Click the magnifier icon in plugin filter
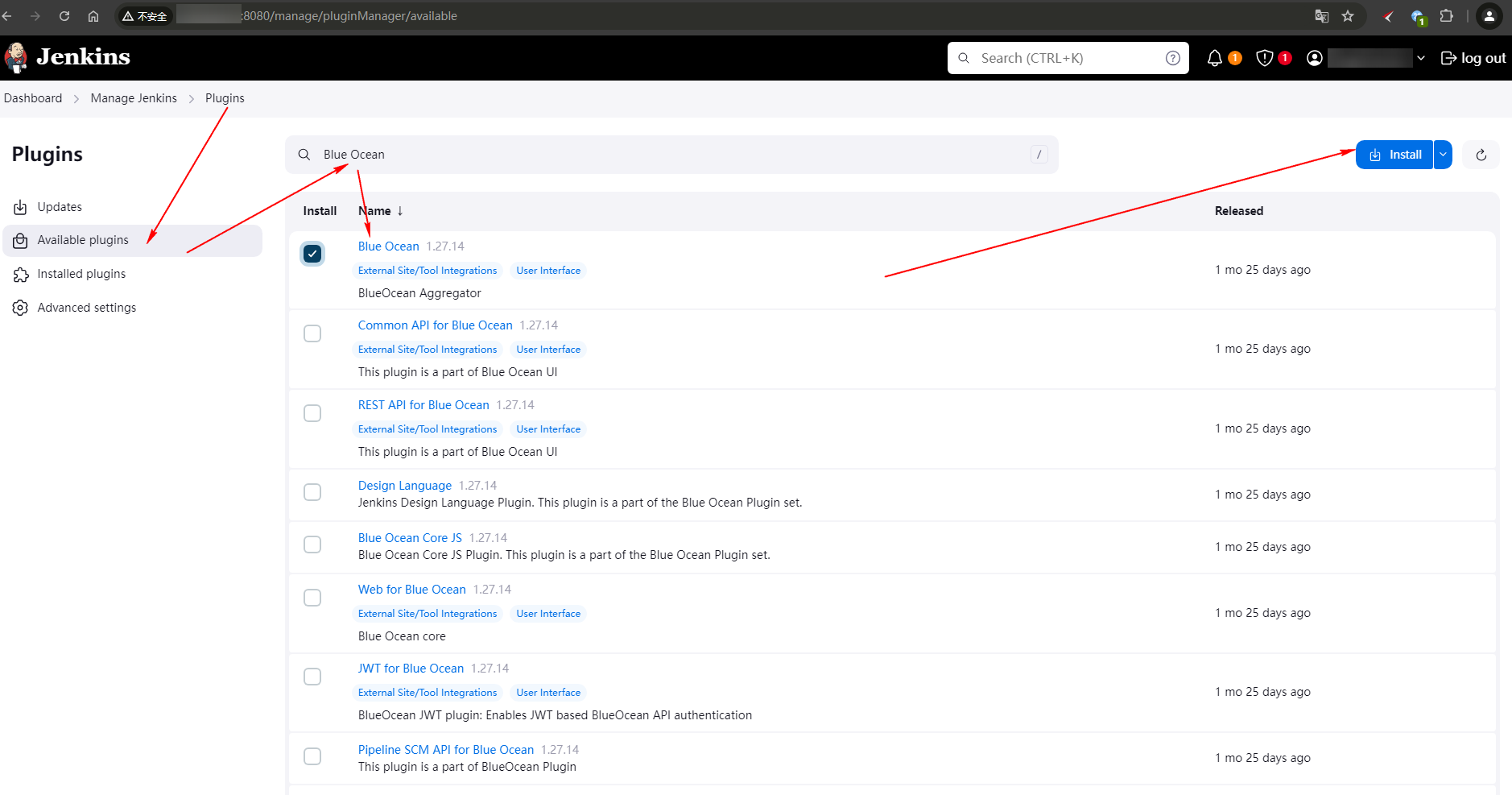The height and width of the screenshot is (795, 1512). (304, 155)
